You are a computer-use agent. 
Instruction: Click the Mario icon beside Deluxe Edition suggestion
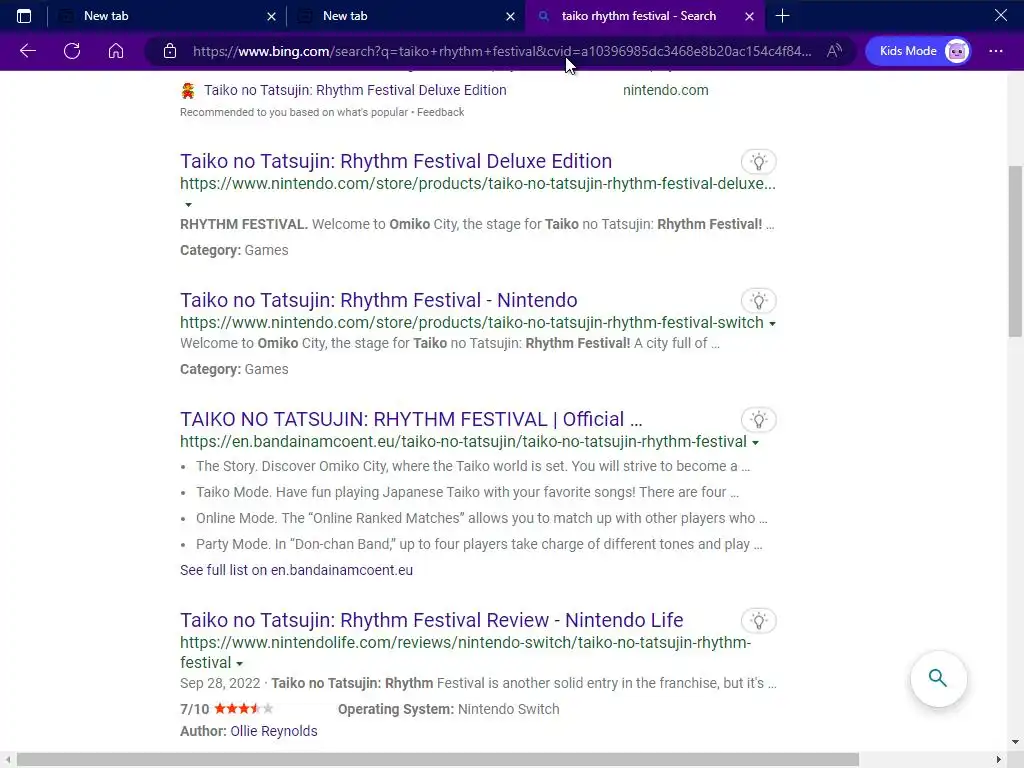[188, 91]
